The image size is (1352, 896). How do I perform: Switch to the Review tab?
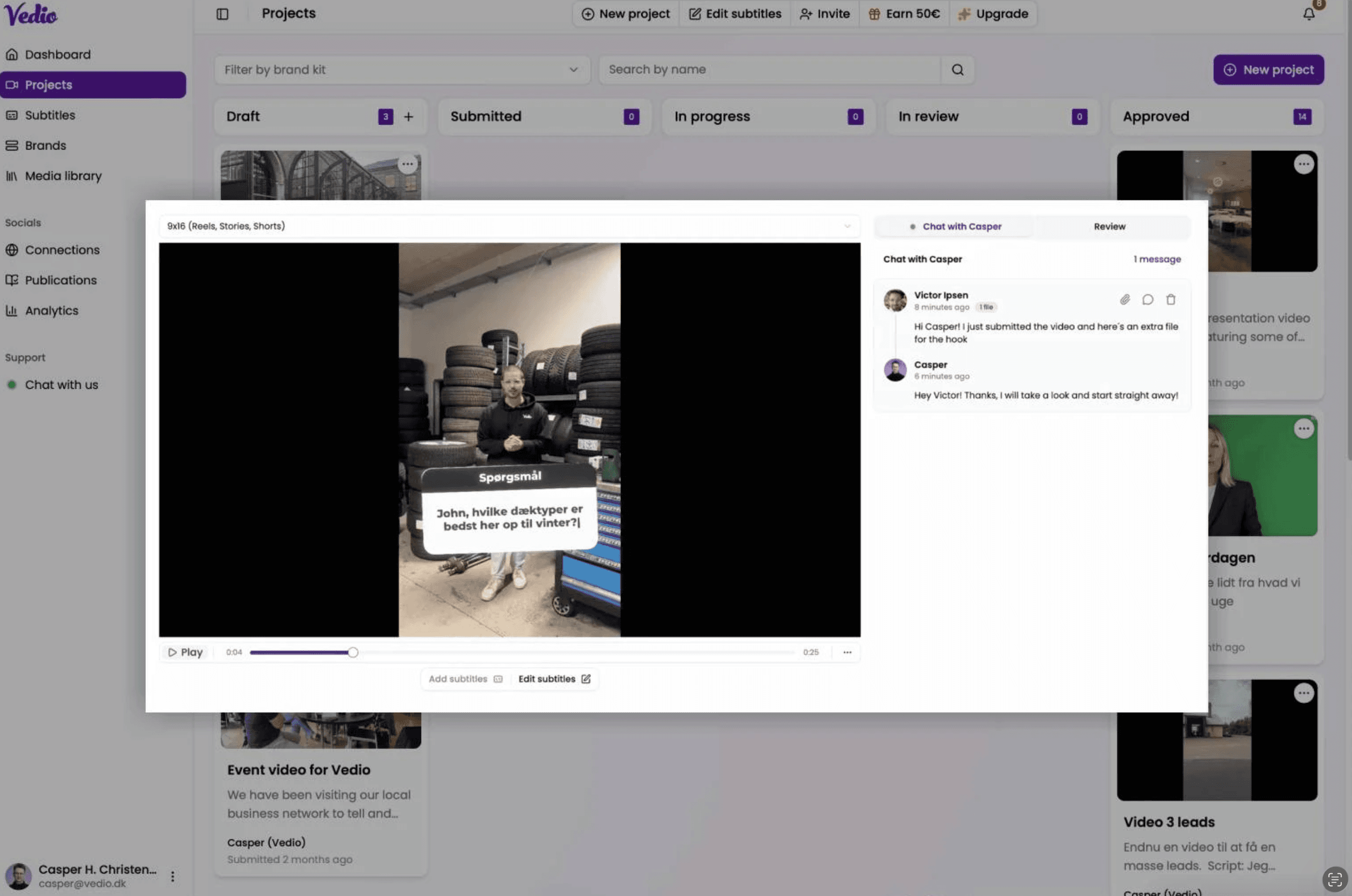point(1109,226)
